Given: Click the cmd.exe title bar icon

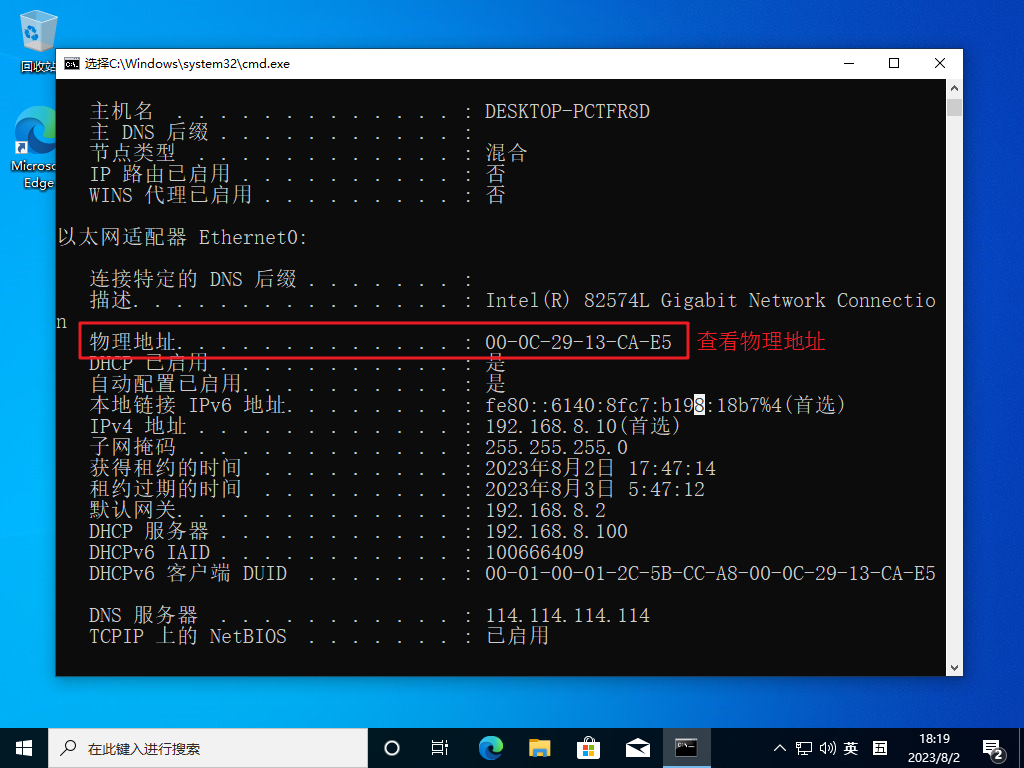Looking at the screenshot, I should (72, 63).
